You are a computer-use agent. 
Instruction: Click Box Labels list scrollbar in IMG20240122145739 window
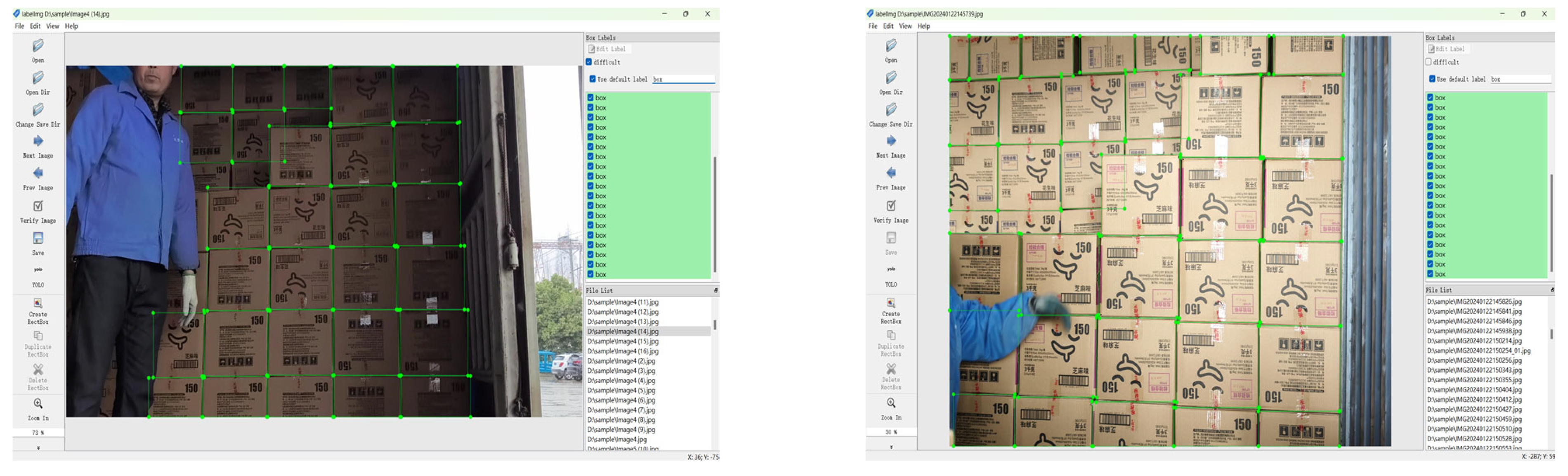click(x=1551, y=223)
